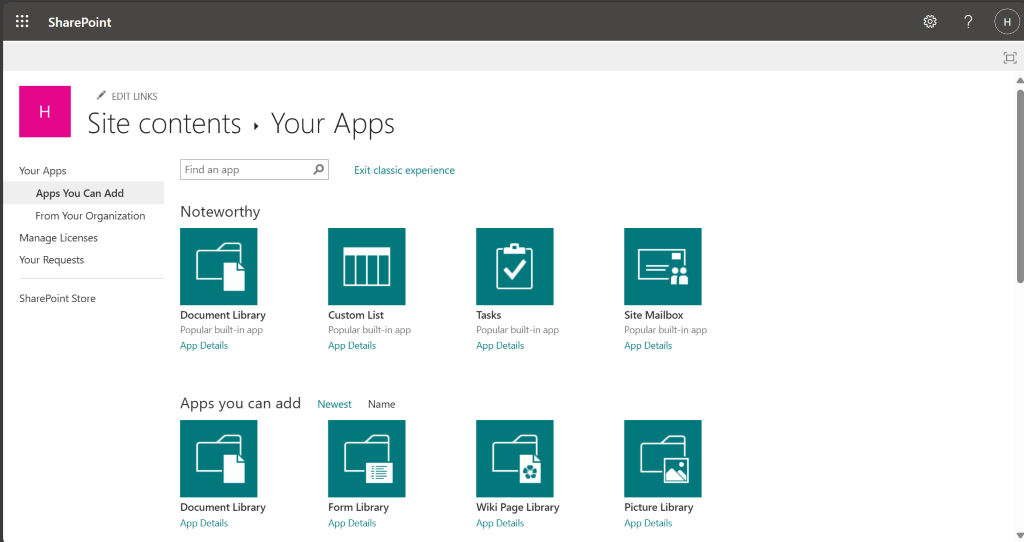Open Manage Licenses in left navigation
The height and width of the screenshot is (542, 1024).
point(58,238)
